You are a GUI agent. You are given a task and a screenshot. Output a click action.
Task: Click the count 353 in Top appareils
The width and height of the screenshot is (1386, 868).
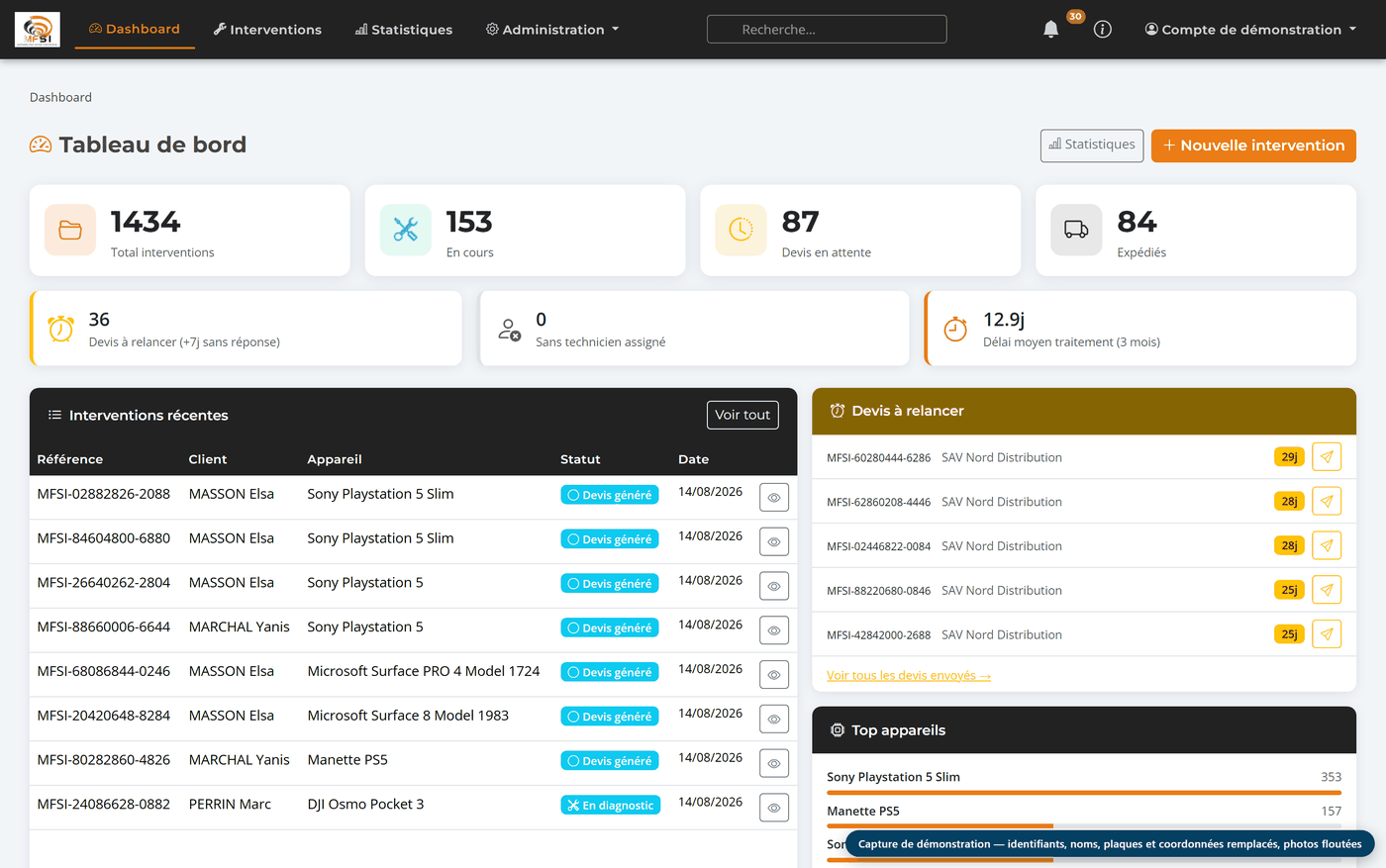point(1332,777)
